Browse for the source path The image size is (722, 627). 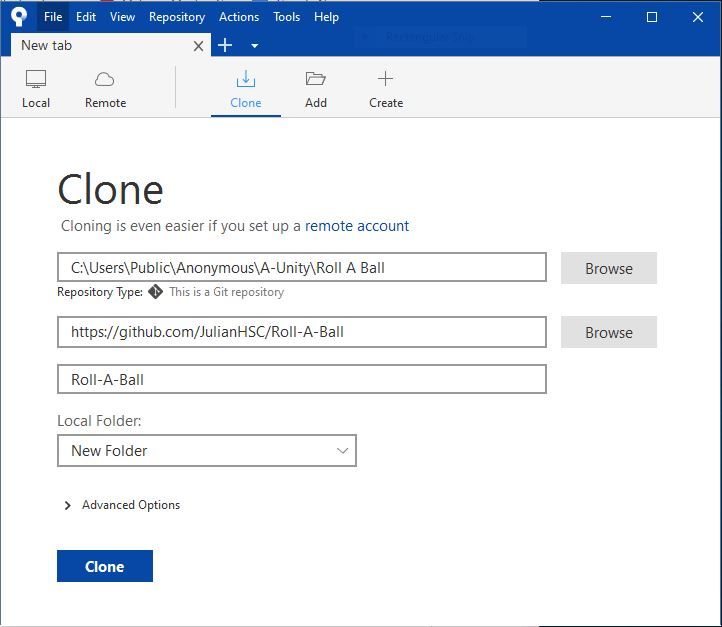(x=609, y=268)
